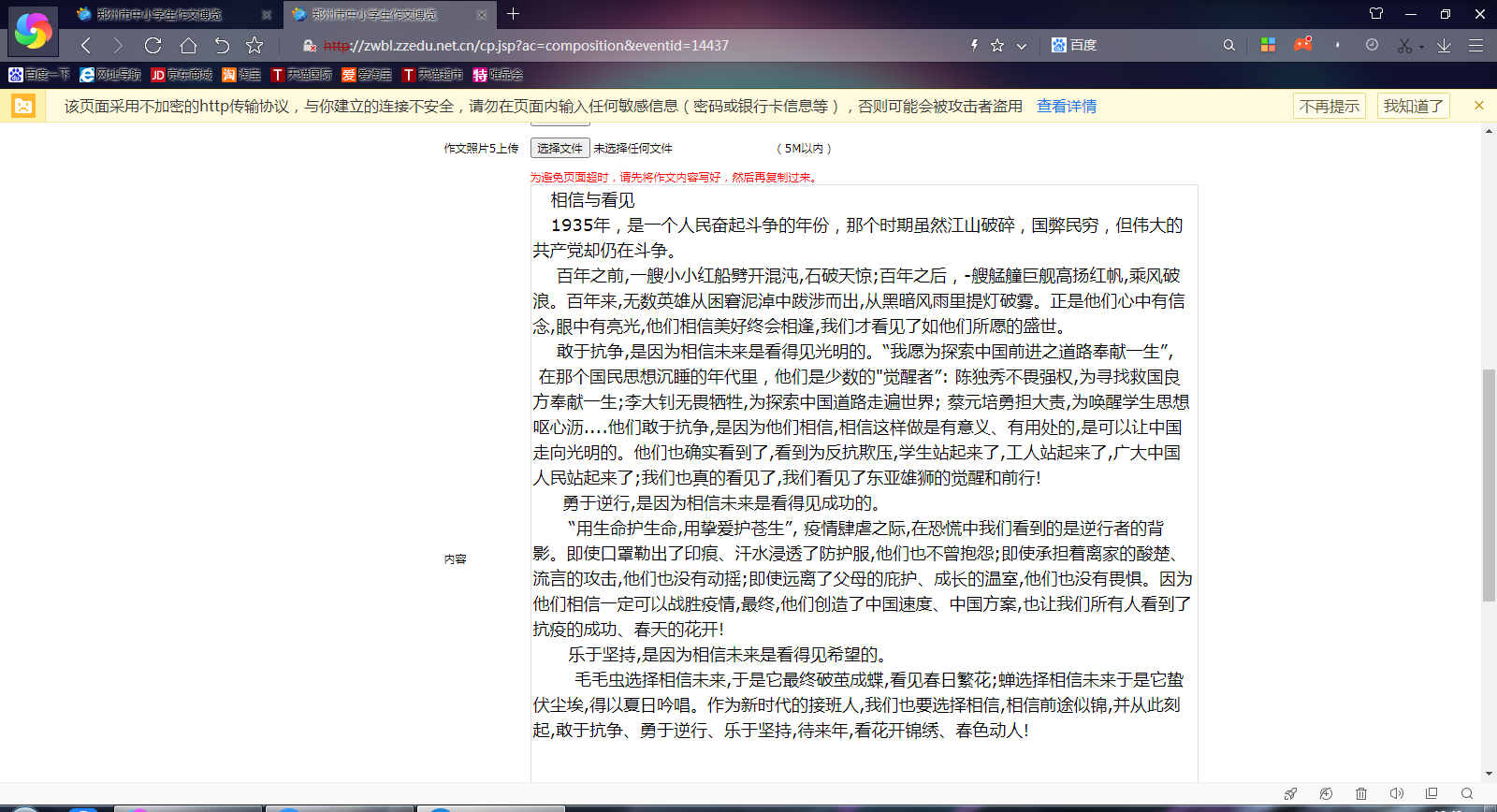Open the browser main hamburger menu

point(1475,45)
